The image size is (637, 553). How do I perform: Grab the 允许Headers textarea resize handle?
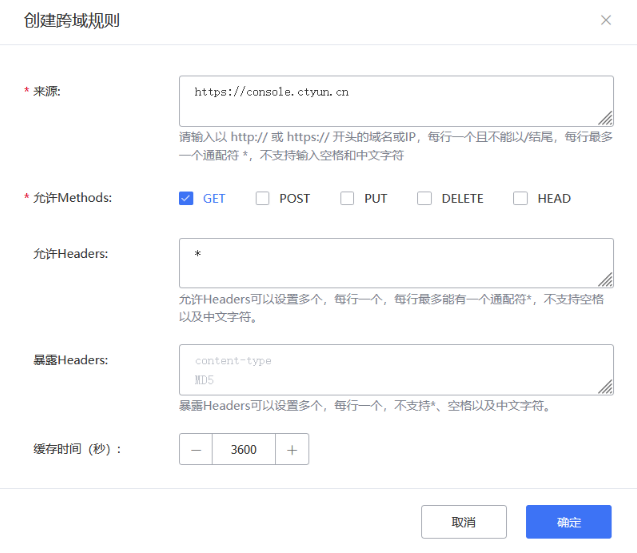pos(606,280)
